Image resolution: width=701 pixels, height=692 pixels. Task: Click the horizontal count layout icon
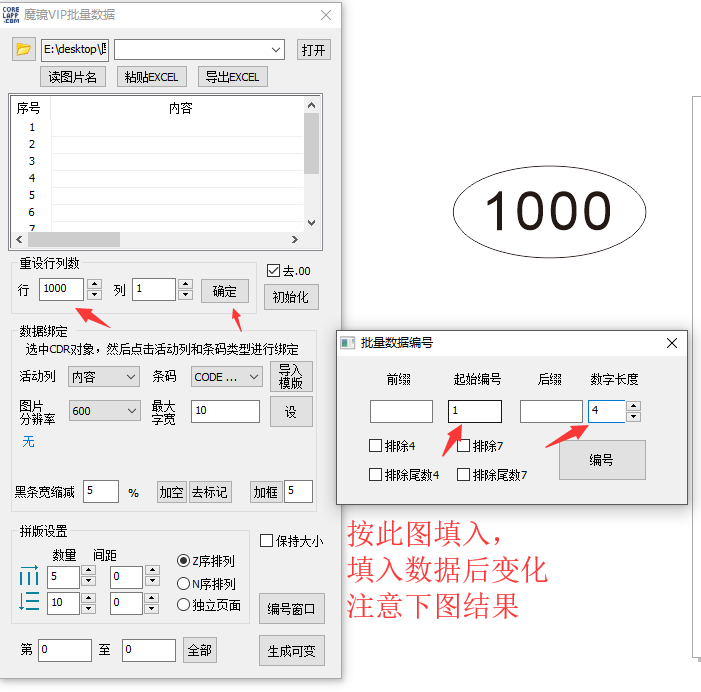[x=29, y=577]
